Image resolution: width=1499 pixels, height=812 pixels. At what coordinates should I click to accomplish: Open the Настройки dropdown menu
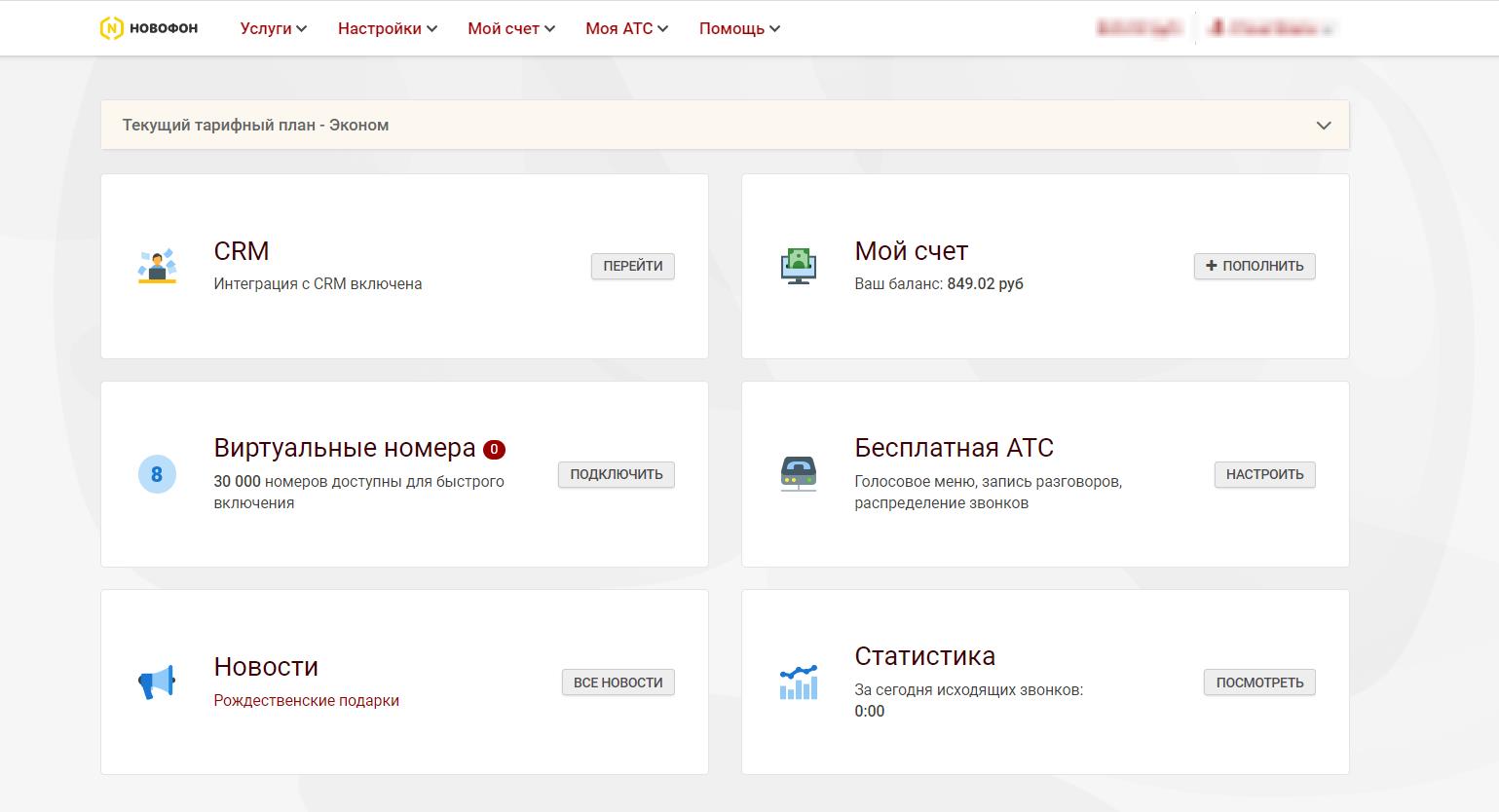[387, 28]
